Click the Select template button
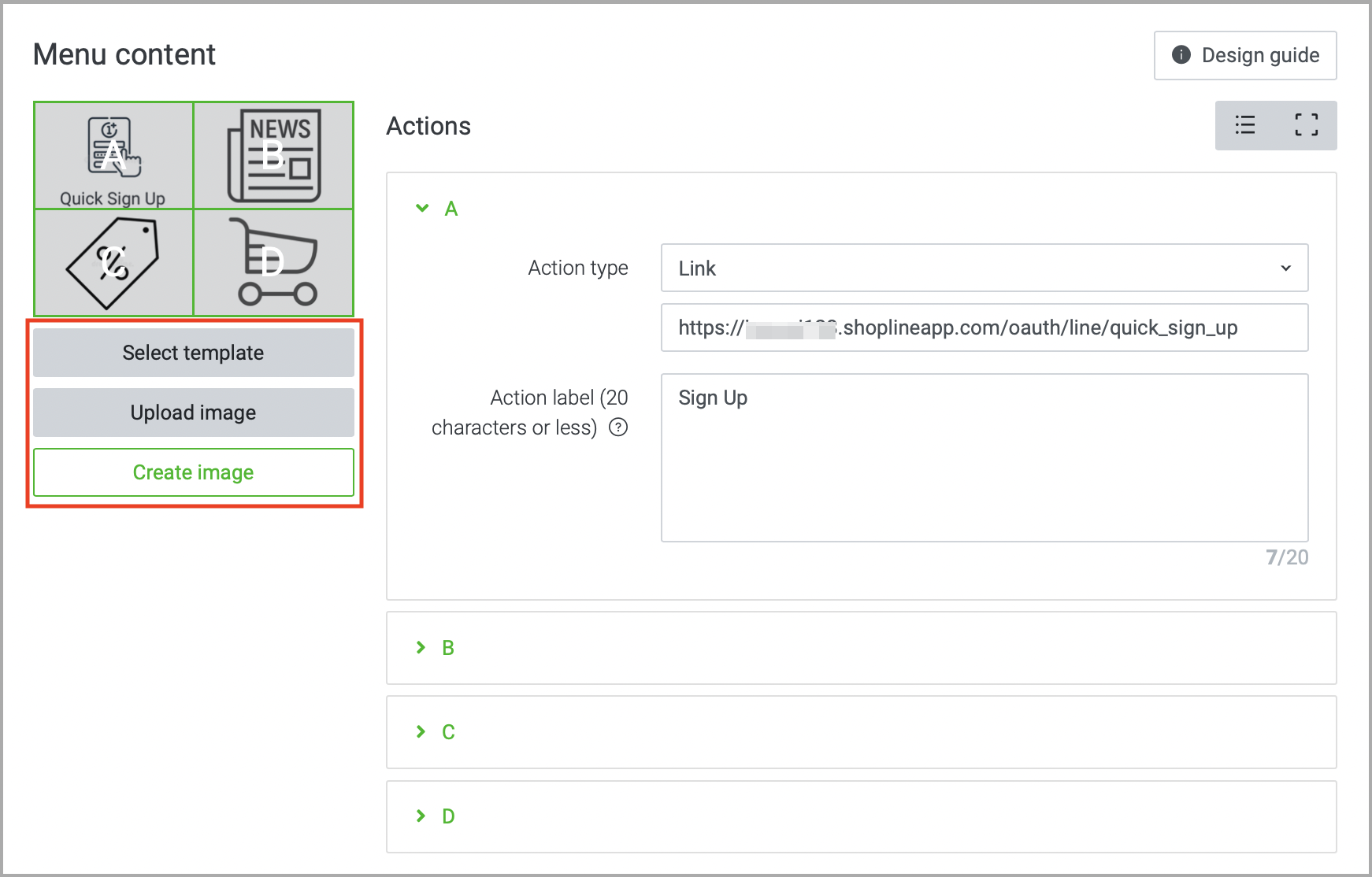The height and width of the screenshot is (877, 1372). pos(194,353)
